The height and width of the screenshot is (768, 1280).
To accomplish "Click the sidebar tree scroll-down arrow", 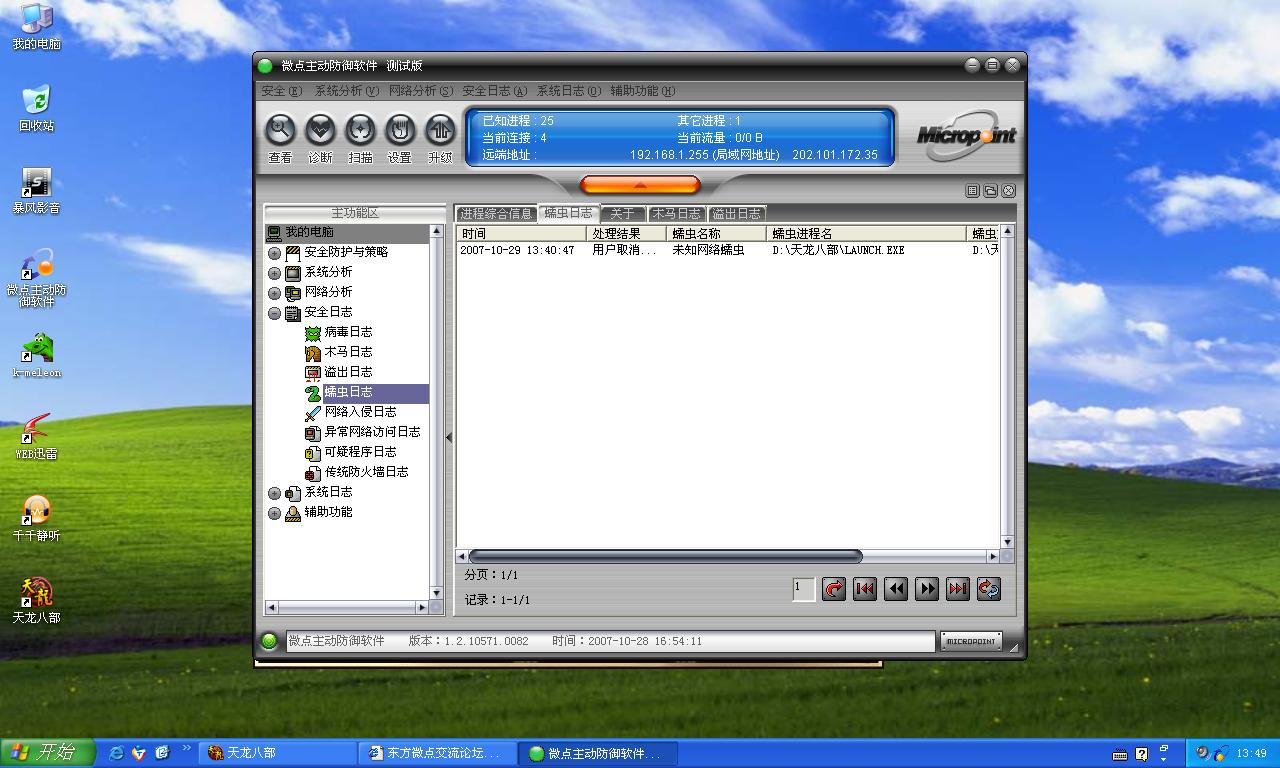I will 436,593.
